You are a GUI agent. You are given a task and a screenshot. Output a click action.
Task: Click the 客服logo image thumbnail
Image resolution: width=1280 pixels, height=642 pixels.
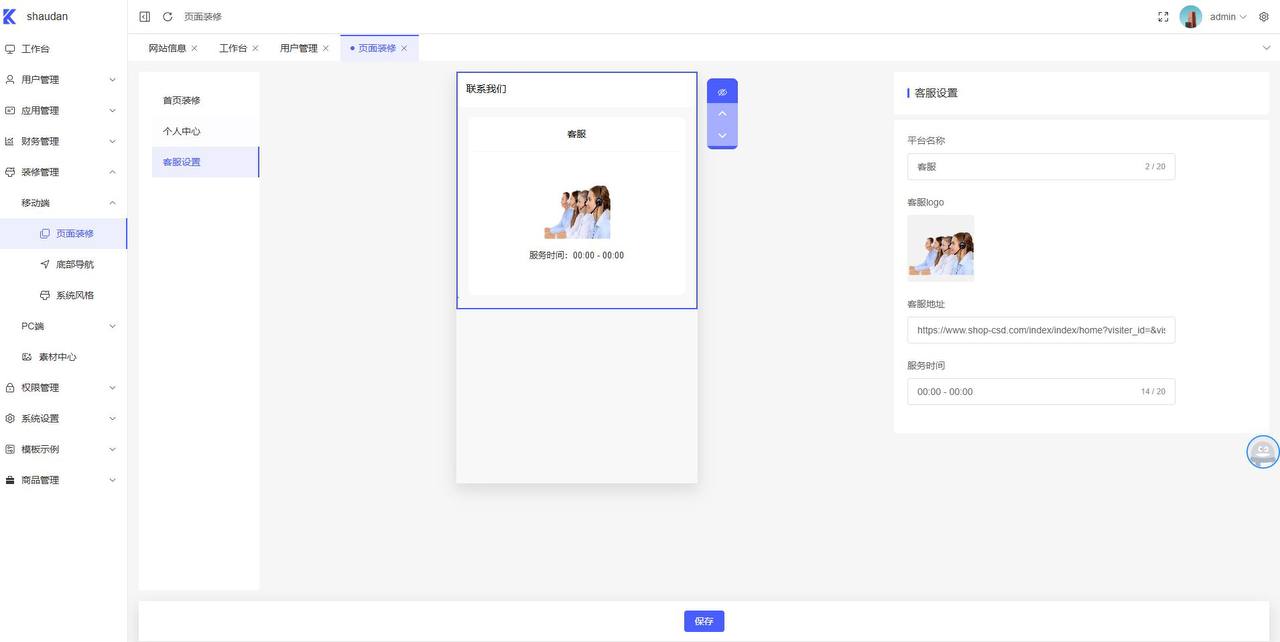coord(940,248)
